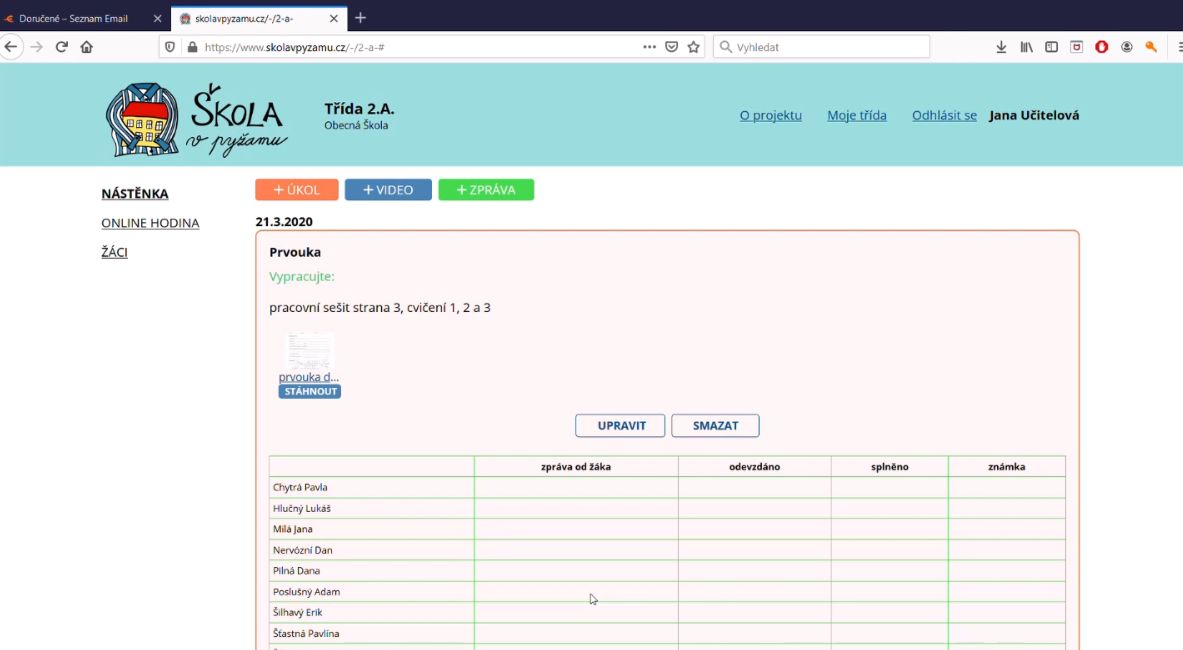Open a new tab with plus button
Viewport: 1183px width, 650px height.
coord(361,17)
